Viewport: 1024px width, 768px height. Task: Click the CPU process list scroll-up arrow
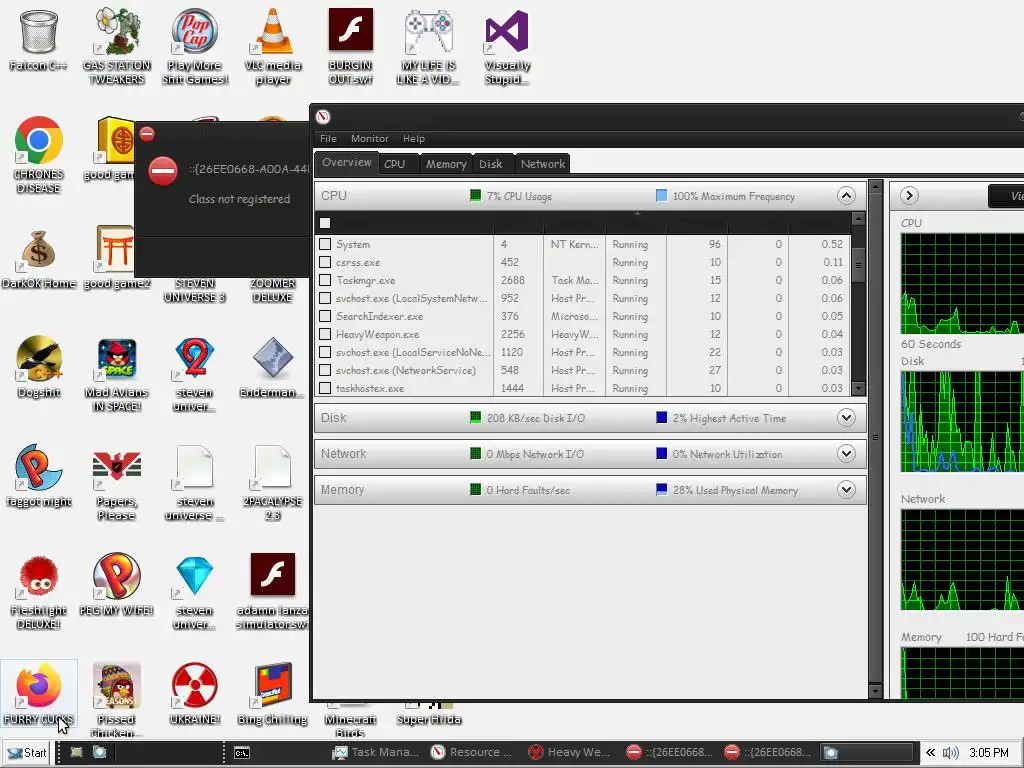858,219
